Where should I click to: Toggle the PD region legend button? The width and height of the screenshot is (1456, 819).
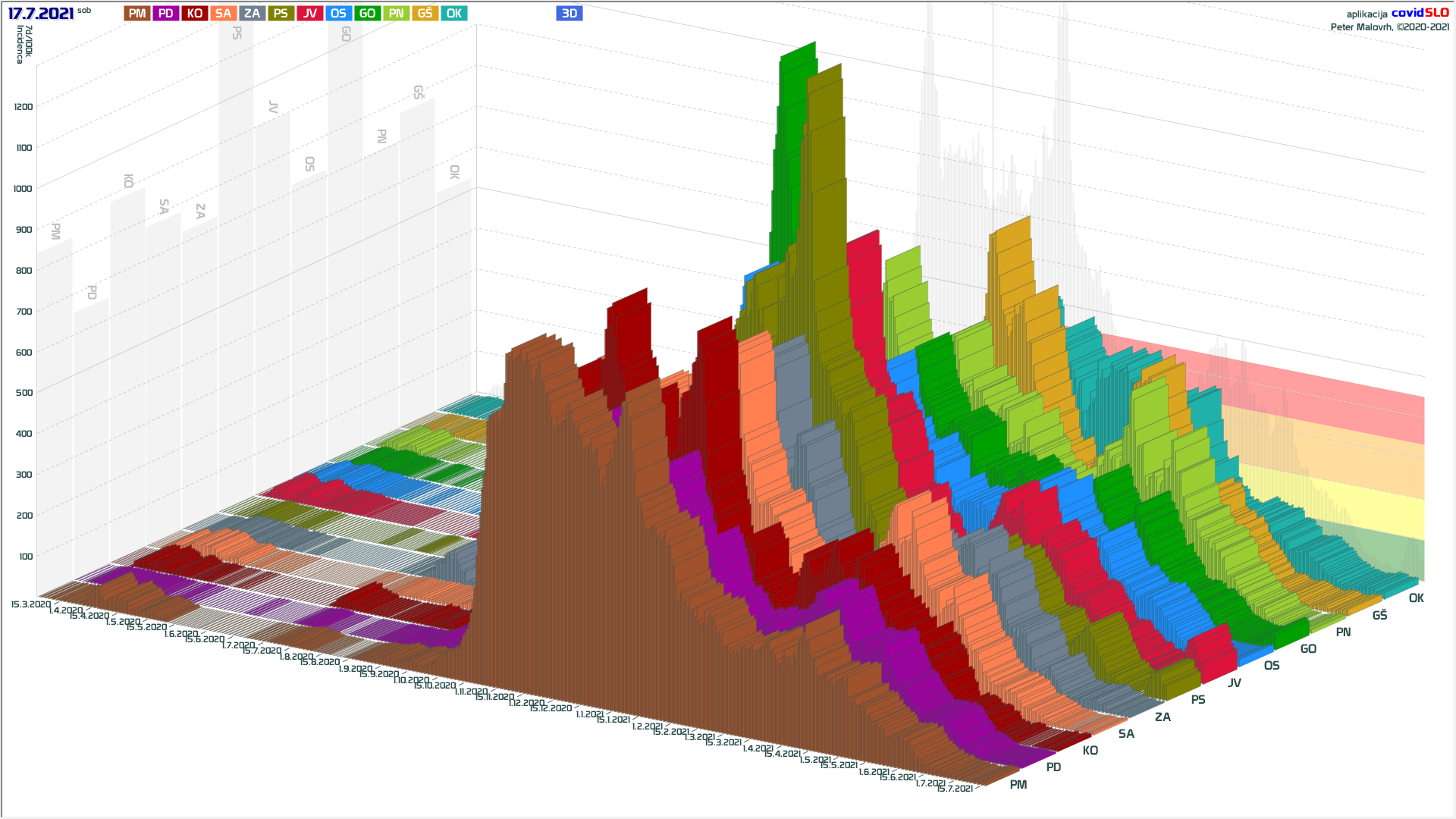click(166, 14)
